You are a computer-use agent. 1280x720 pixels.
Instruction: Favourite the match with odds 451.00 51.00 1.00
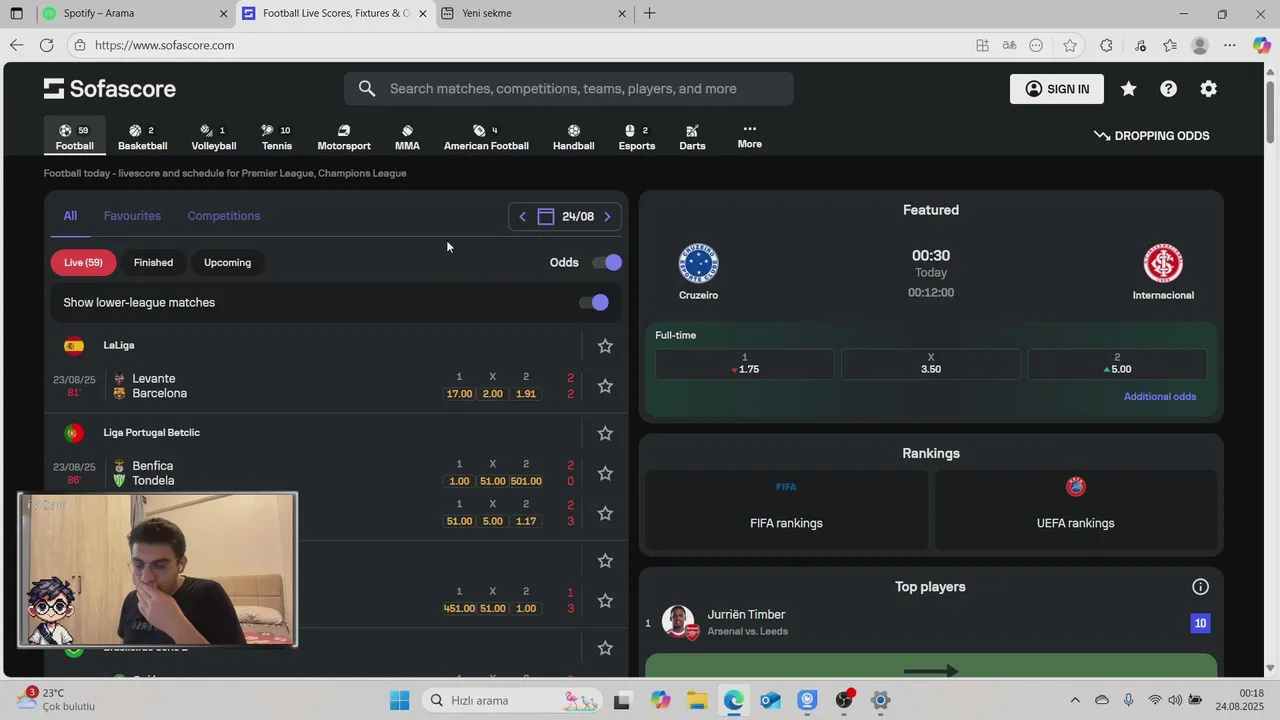pos(605,601)
